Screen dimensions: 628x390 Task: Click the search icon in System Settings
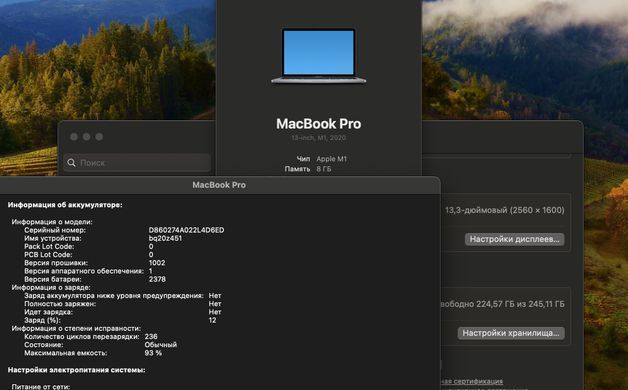[x=71, y=163]
